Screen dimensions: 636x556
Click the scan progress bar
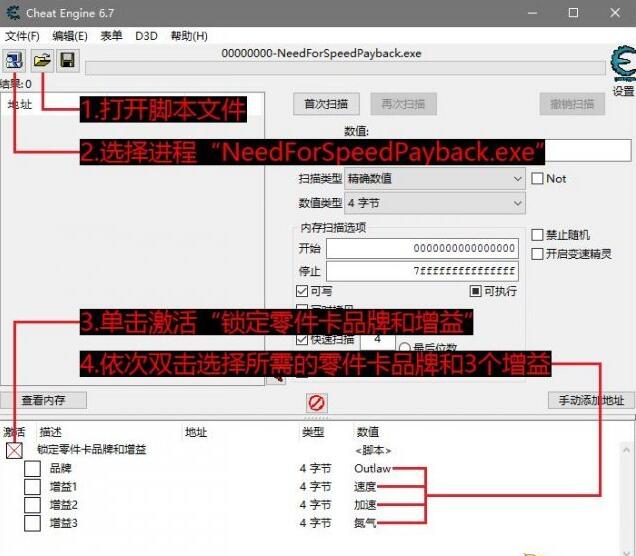pyautogui.click(x=346, y=68)
